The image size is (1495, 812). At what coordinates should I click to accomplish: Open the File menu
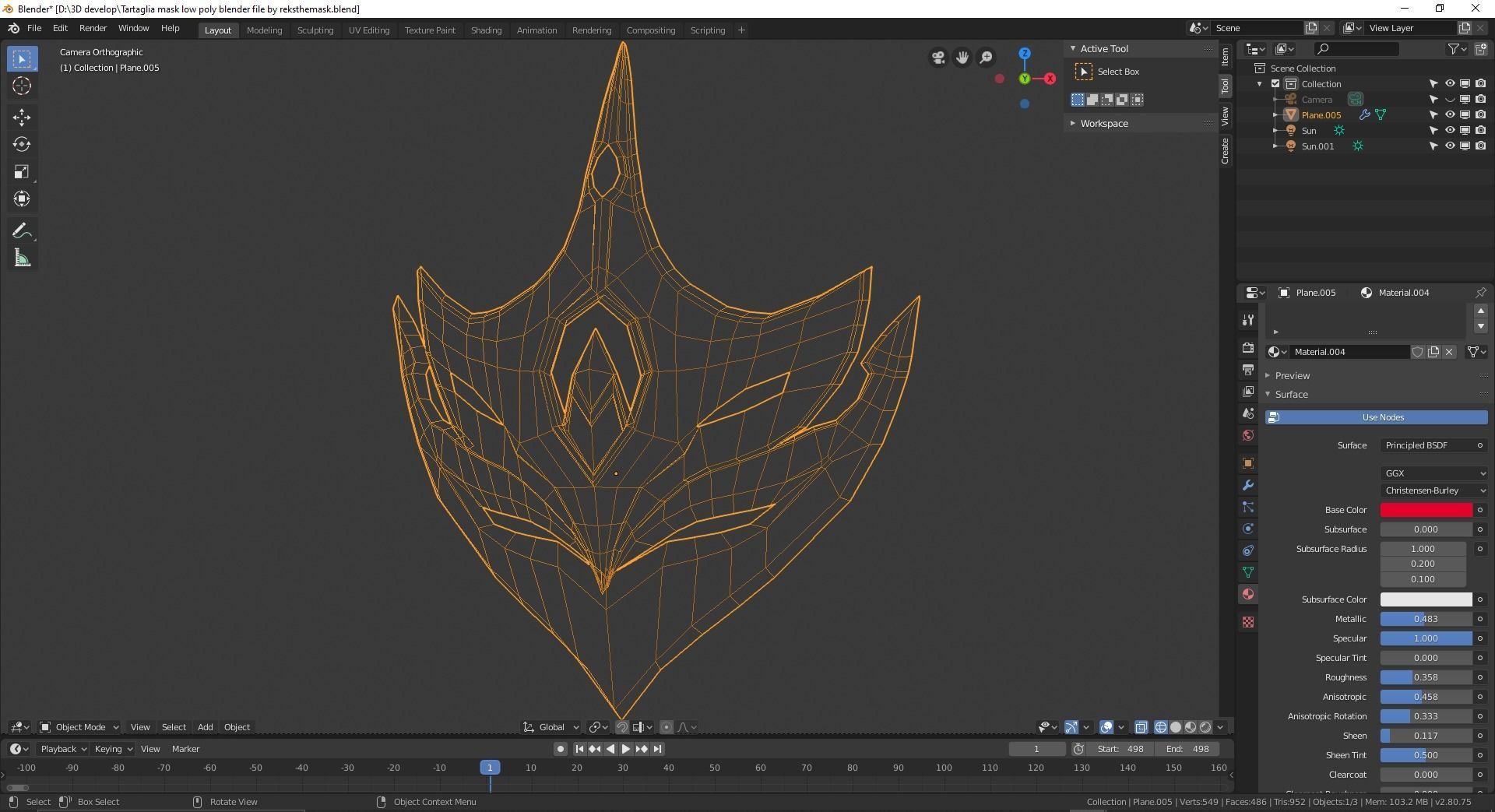(x=34, y=28)
